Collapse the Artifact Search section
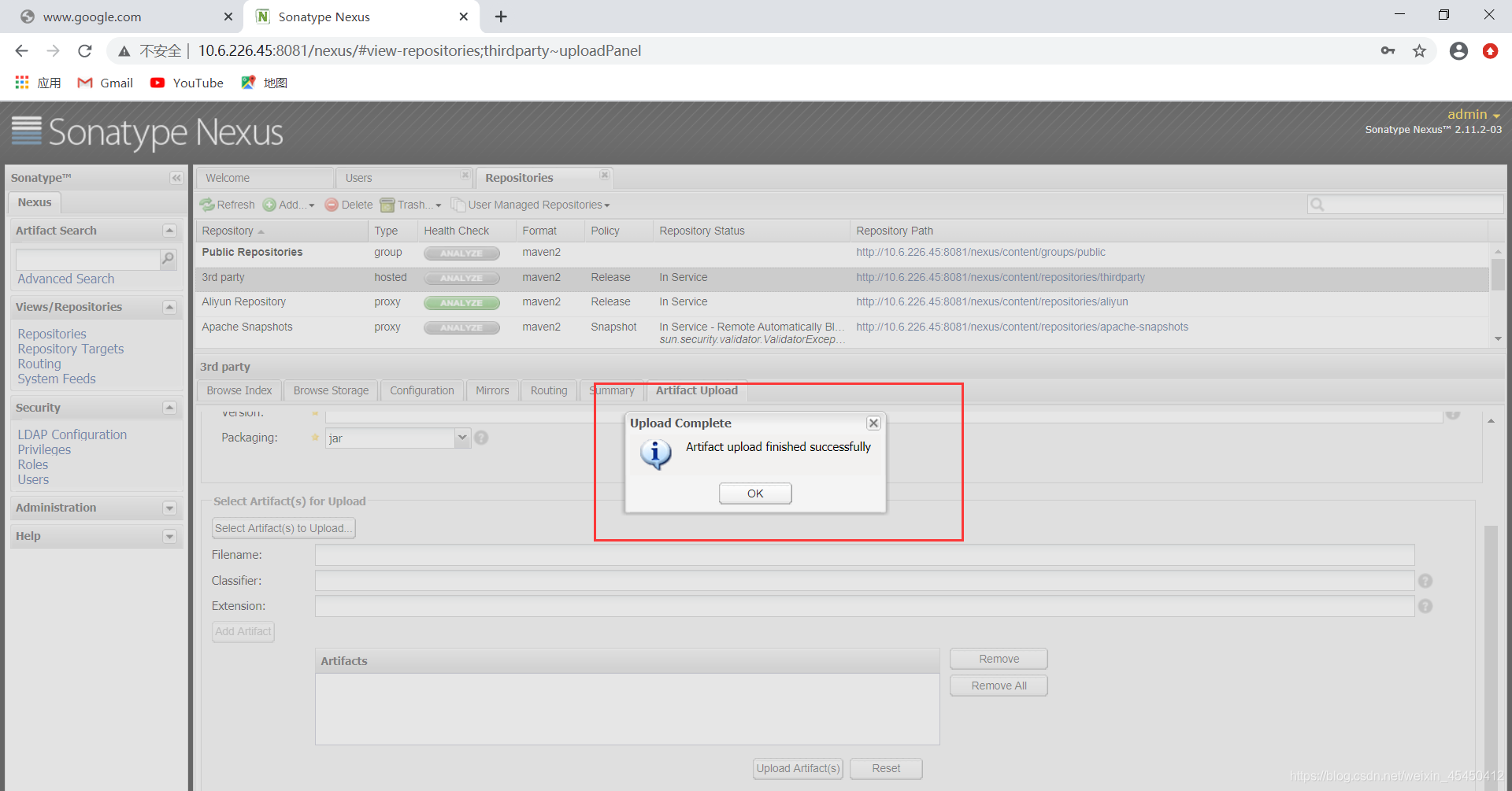 pyautogui.click(x=169, y=231)
